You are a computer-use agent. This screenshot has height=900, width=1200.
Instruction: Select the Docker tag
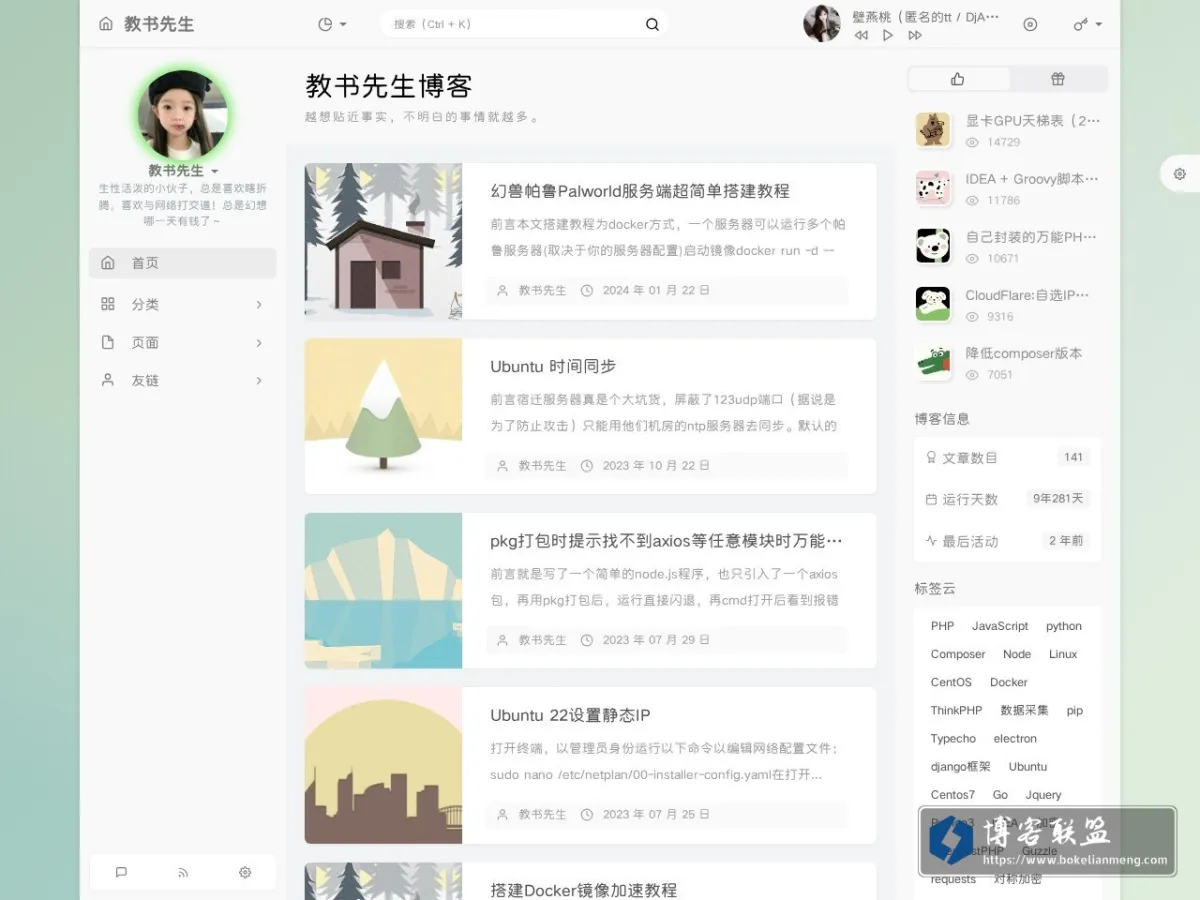1009,682
